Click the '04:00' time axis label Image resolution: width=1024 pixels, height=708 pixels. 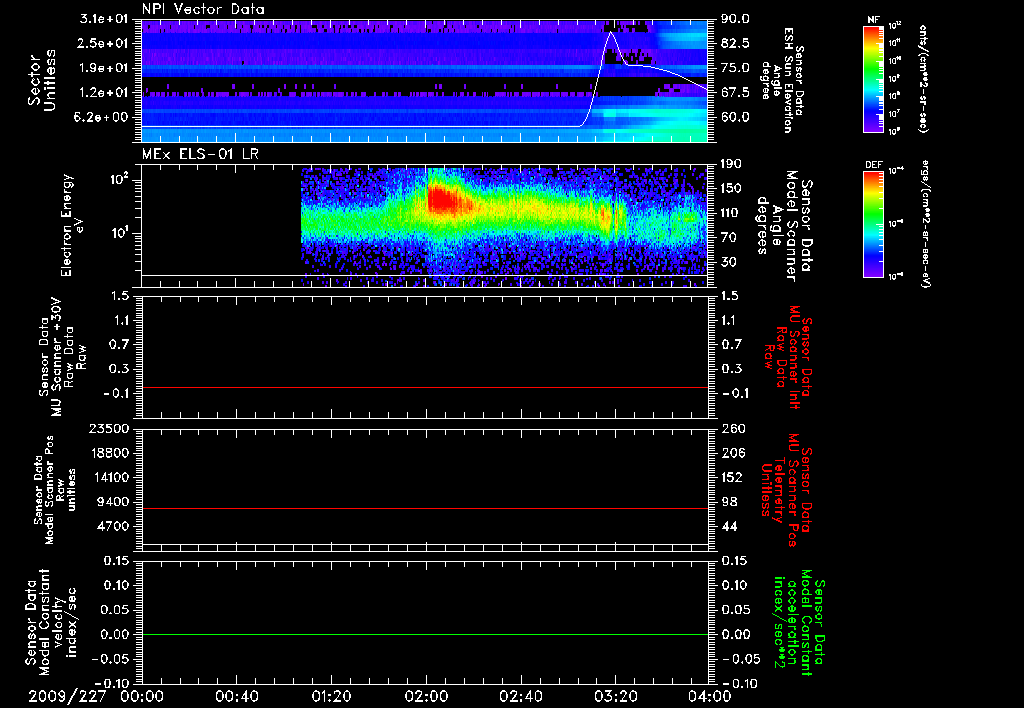(709, 696)
